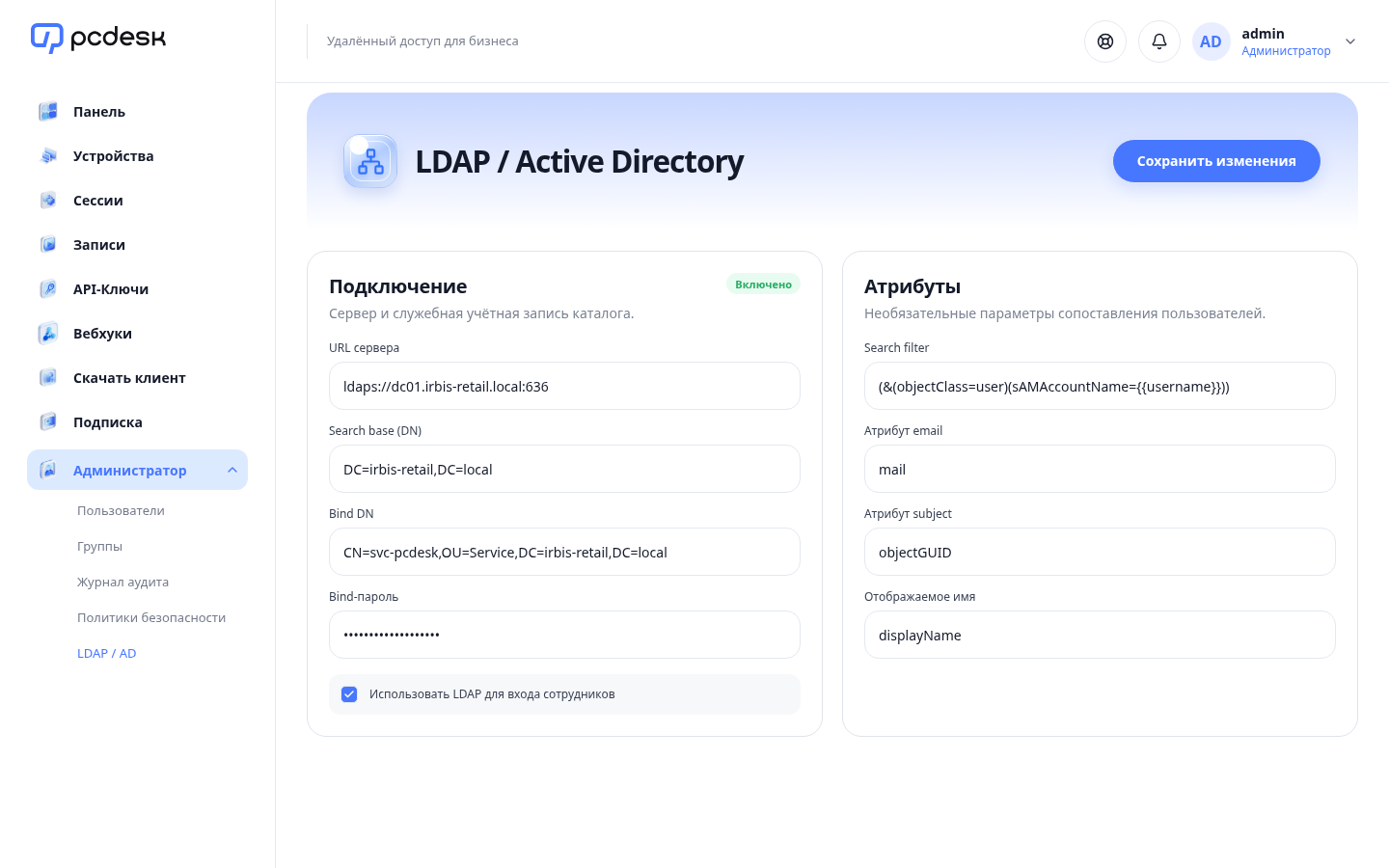Click the API-Ключи key icon
The image size is (1389, 868).
click(x=48, y=289)
